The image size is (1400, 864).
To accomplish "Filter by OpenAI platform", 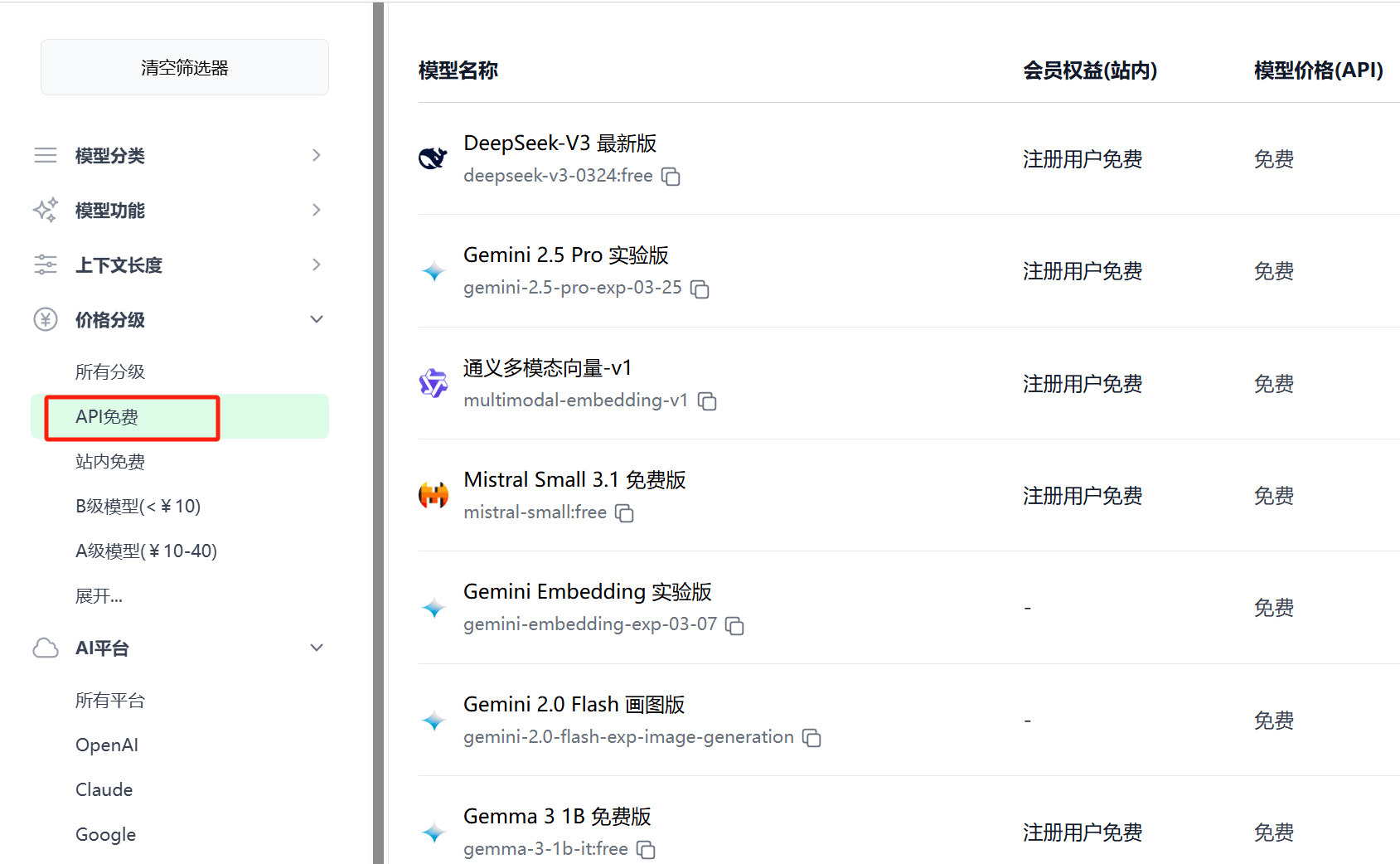I will coord(107,745).
